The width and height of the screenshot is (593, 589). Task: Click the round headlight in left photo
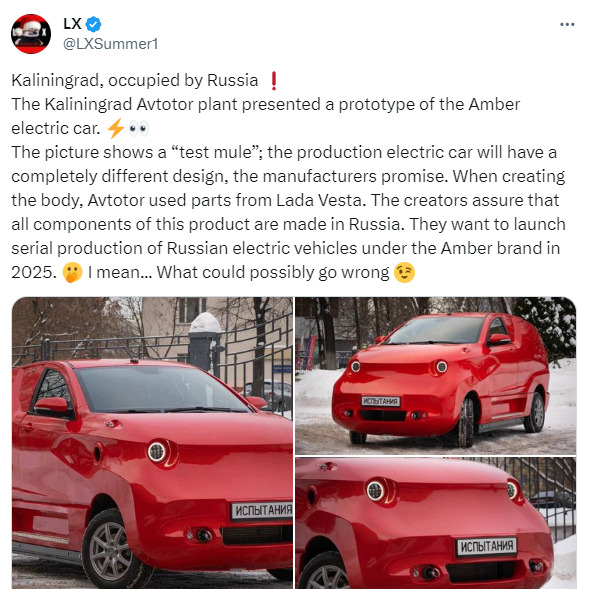[x=157, y=452]
